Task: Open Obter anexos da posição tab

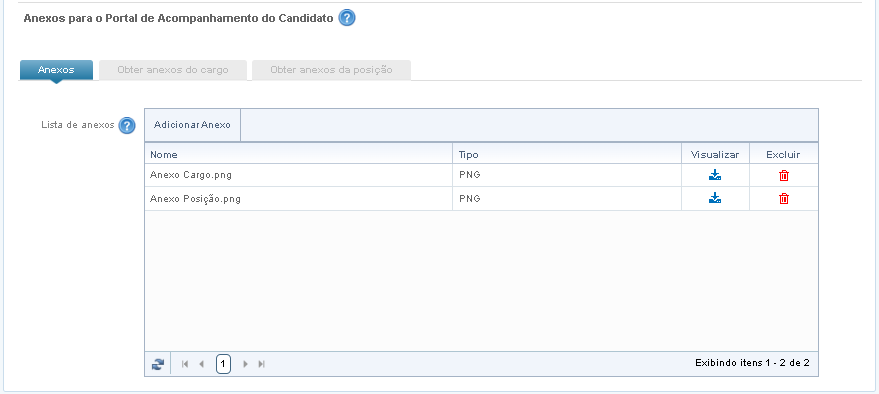Action: 331,70
